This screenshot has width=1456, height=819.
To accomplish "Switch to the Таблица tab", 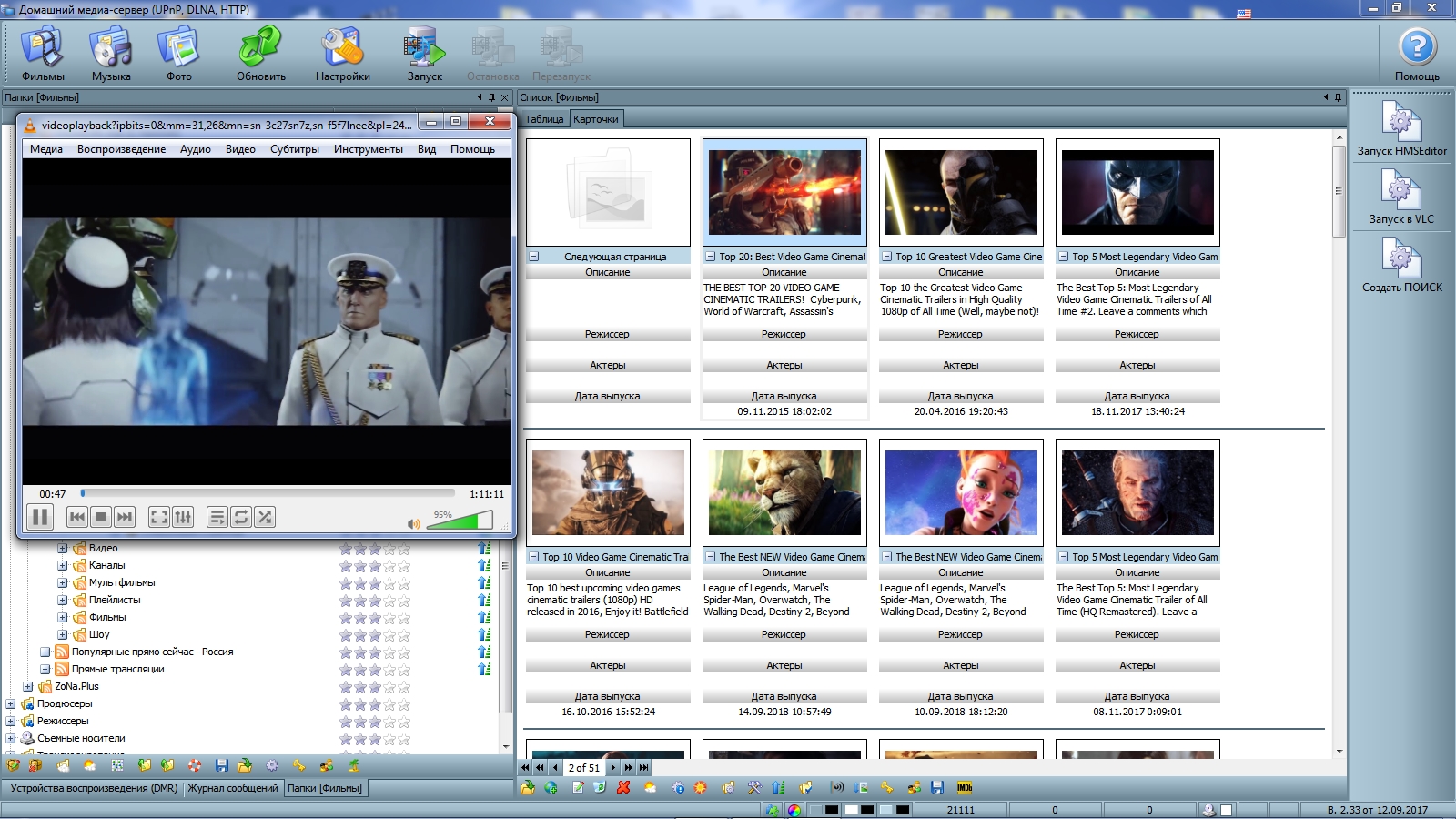I will pyautogui.click(x=544, y=119).
